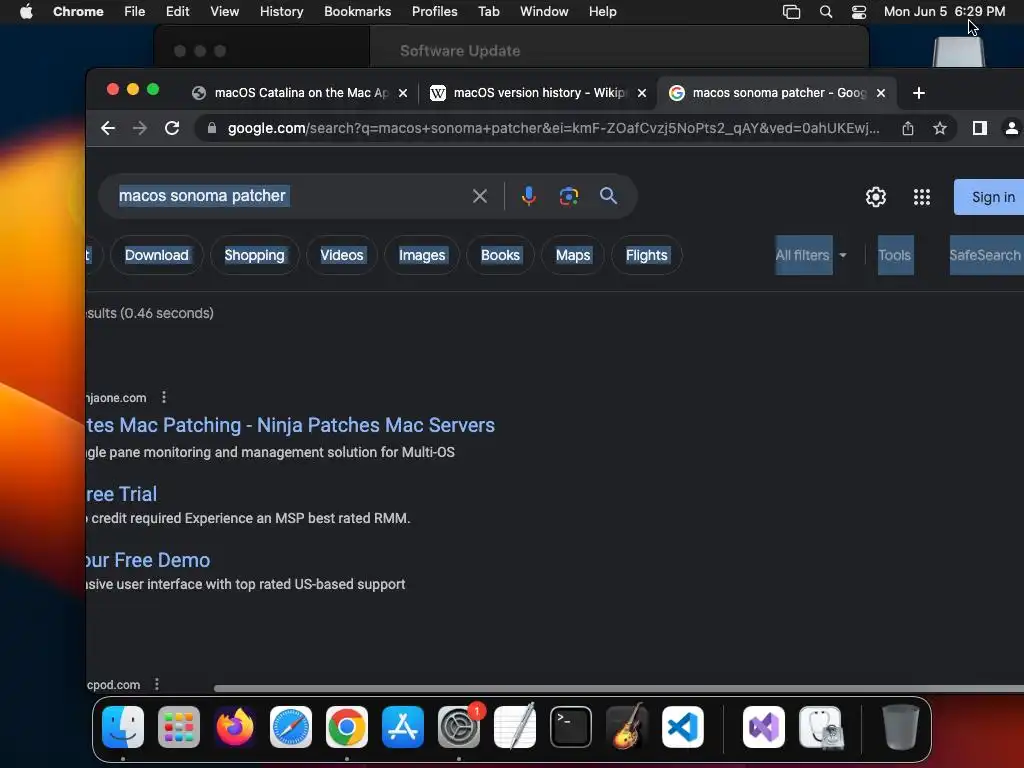Open App Store from the Dock

coord(403,727)
